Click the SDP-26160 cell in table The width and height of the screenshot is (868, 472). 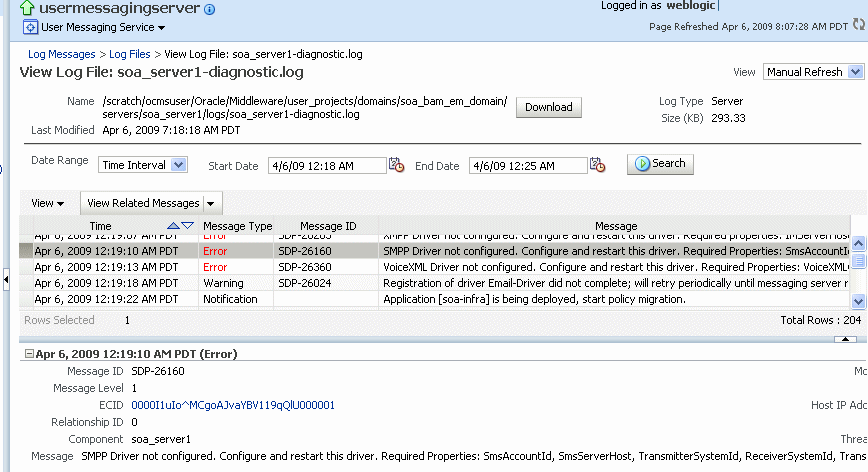(304, 251)
